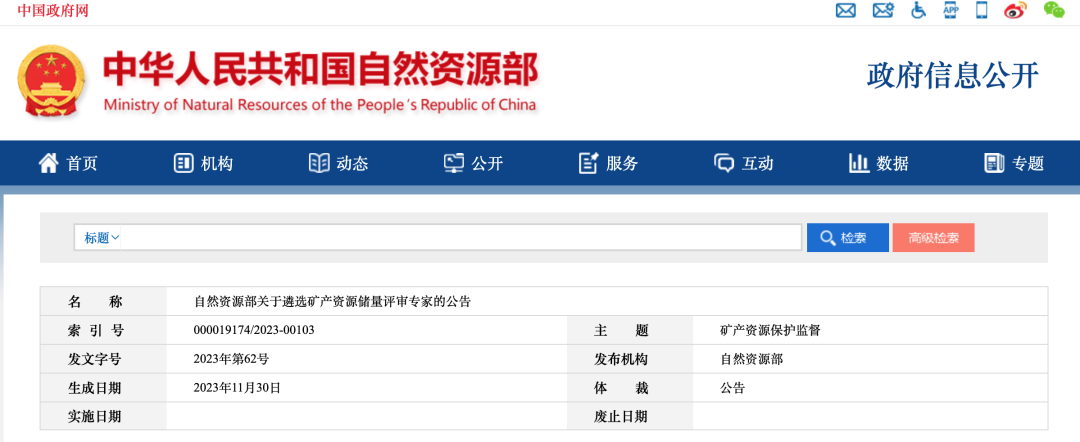Open the mail settings envelope-with-gear icon
This screenshot has height=442, width=1080.
tap(882, 10)
